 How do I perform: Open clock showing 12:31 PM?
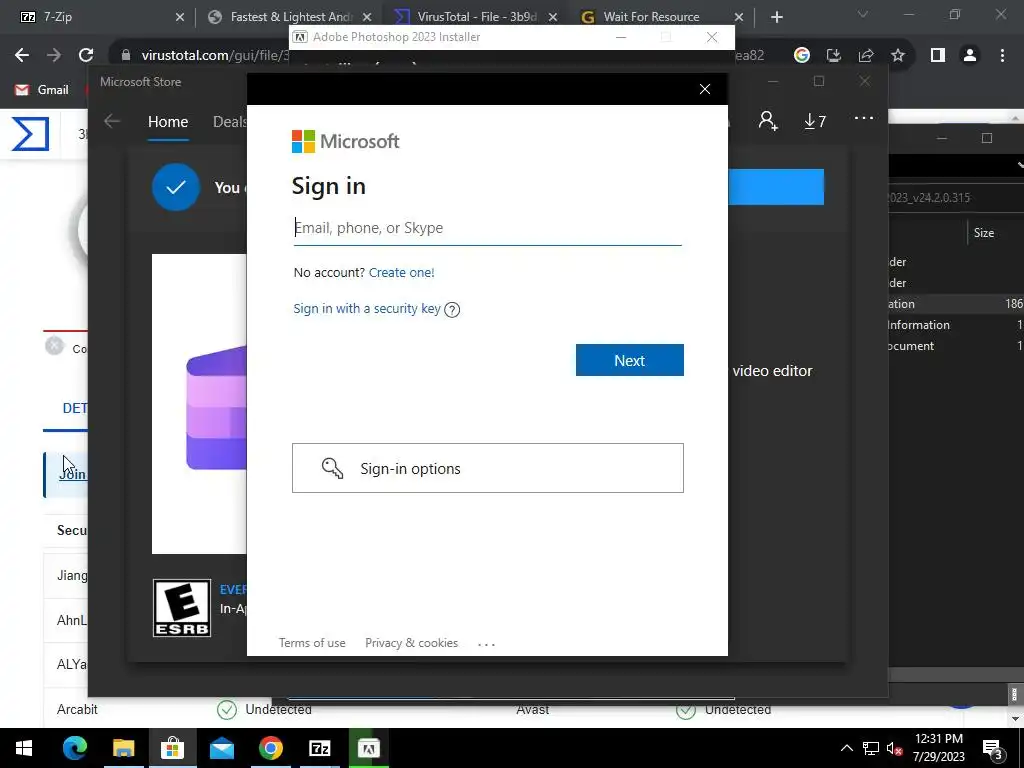(x=939, y=748)
